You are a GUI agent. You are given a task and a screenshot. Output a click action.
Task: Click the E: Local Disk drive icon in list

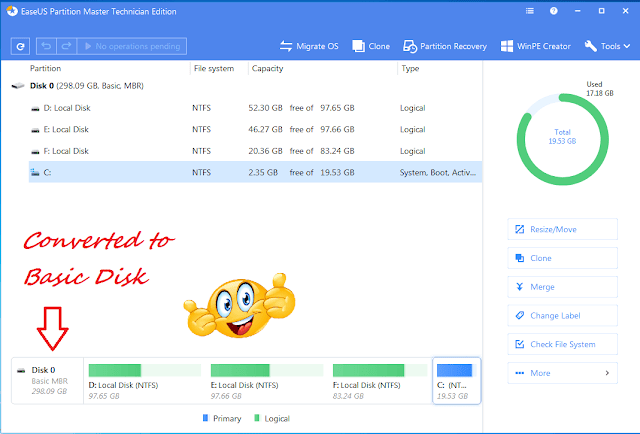pos(36,130)
